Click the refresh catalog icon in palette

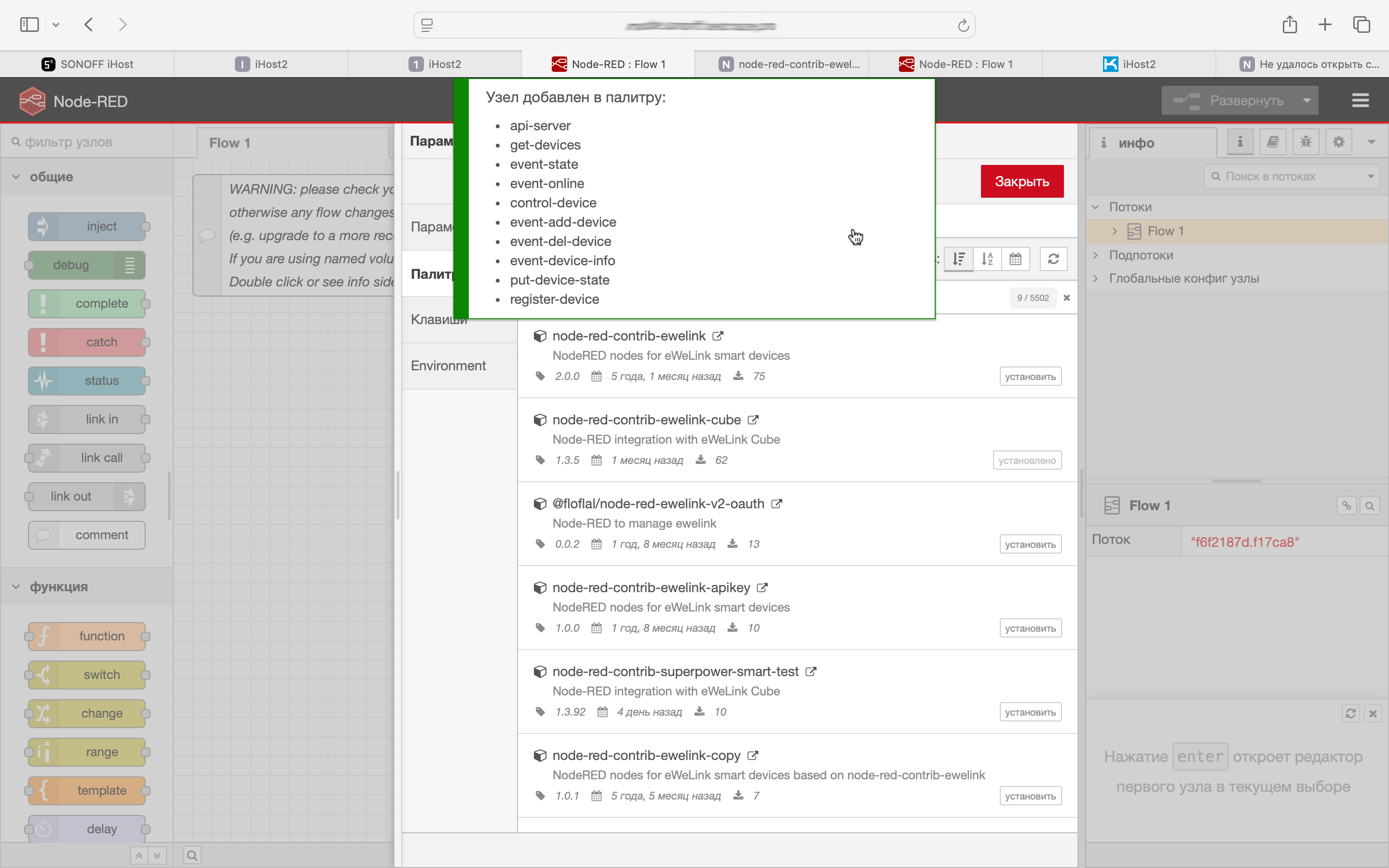1053,259
